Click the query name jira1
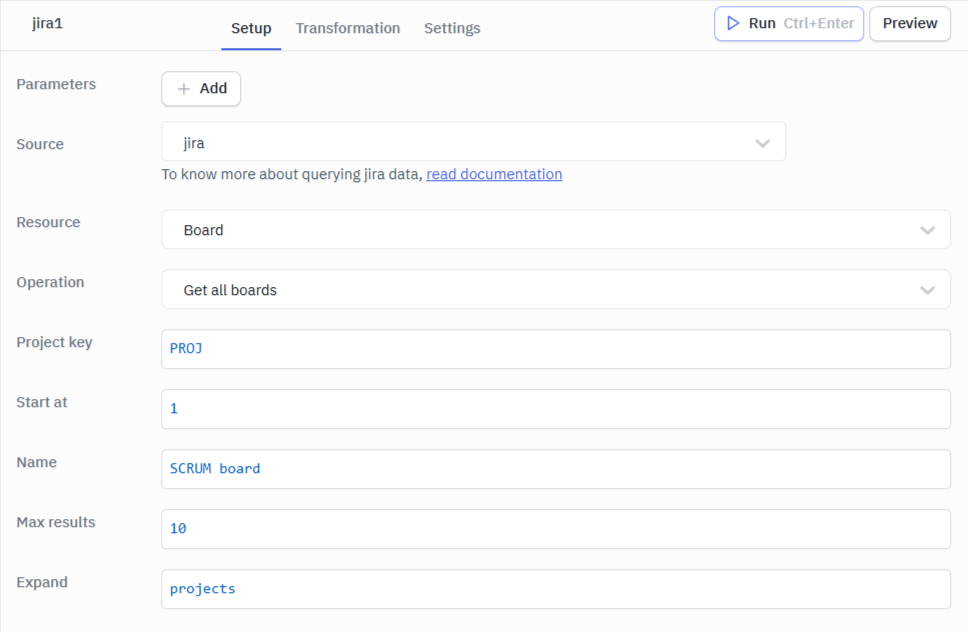The height and width of the screenshot is (632, 968). pyautogui.click(x=48, y=23)
